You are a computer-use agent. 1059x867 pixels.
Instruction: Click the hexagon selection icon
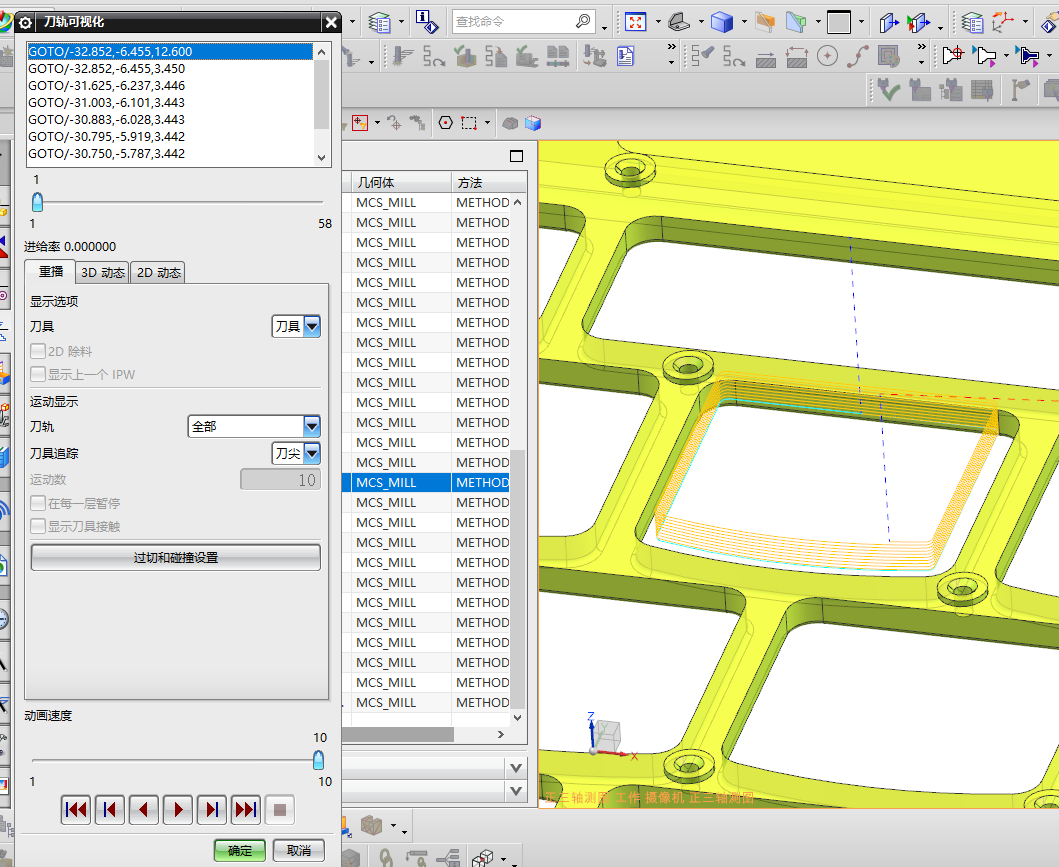(x=445, y=123)
